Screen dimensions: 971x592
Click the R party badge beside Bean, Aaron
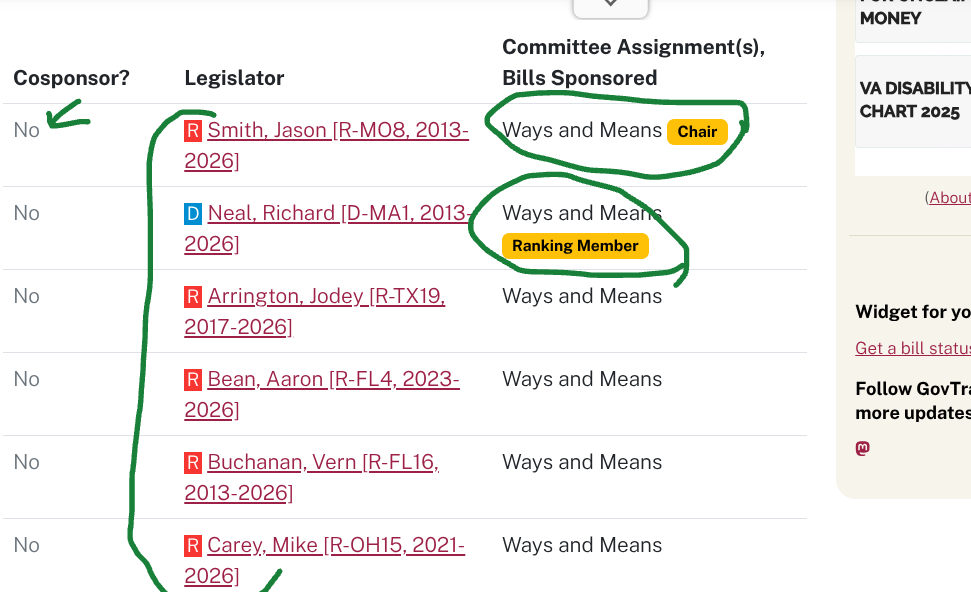(193, 379)
